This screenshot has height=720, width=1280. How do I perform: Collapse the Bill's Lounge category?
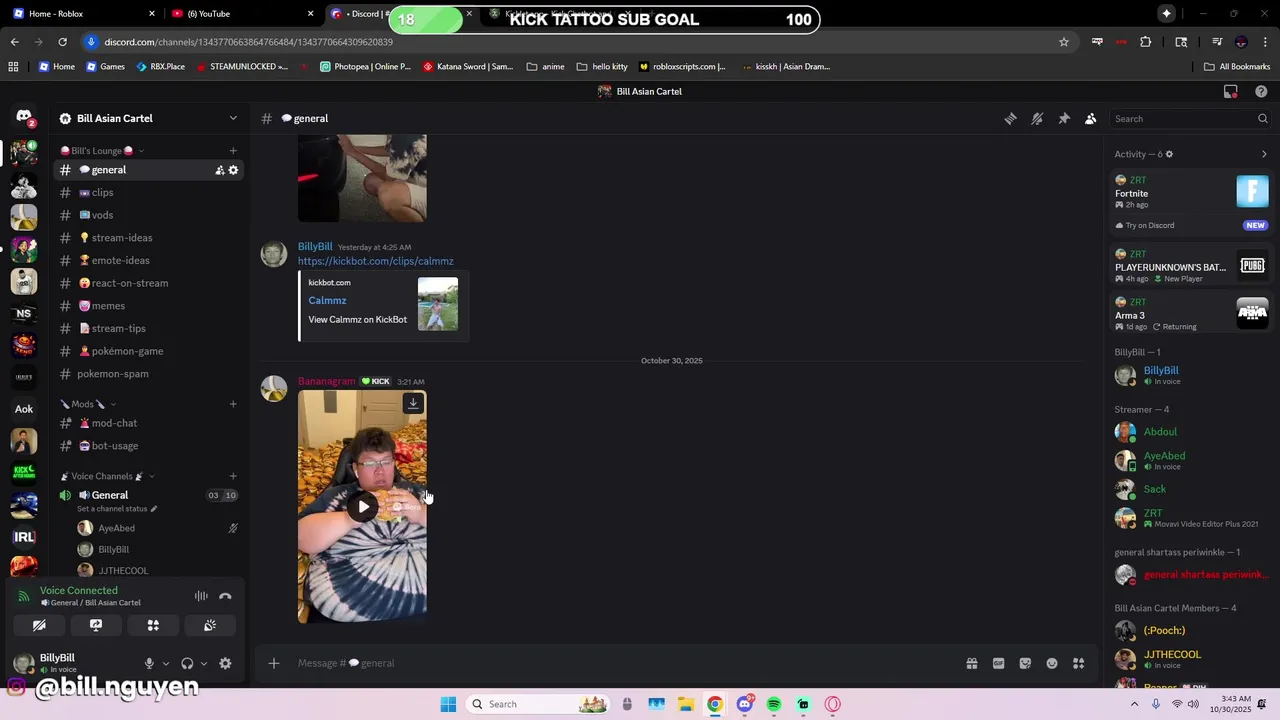click(x=103, y=151)
